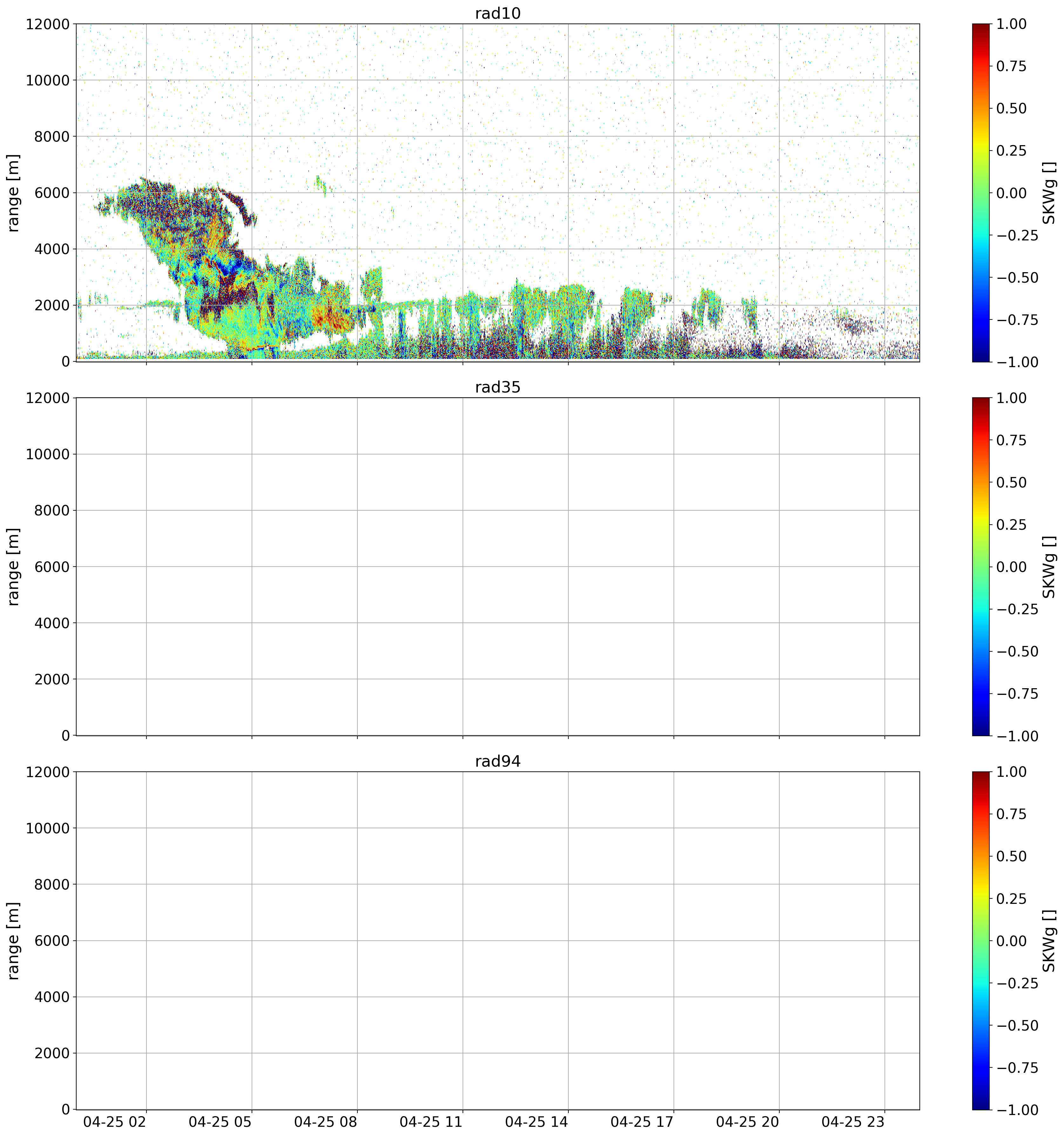Click the '04-25 05' time tick label
The image size is (1064, 1136).
(x=220, y=1122)
